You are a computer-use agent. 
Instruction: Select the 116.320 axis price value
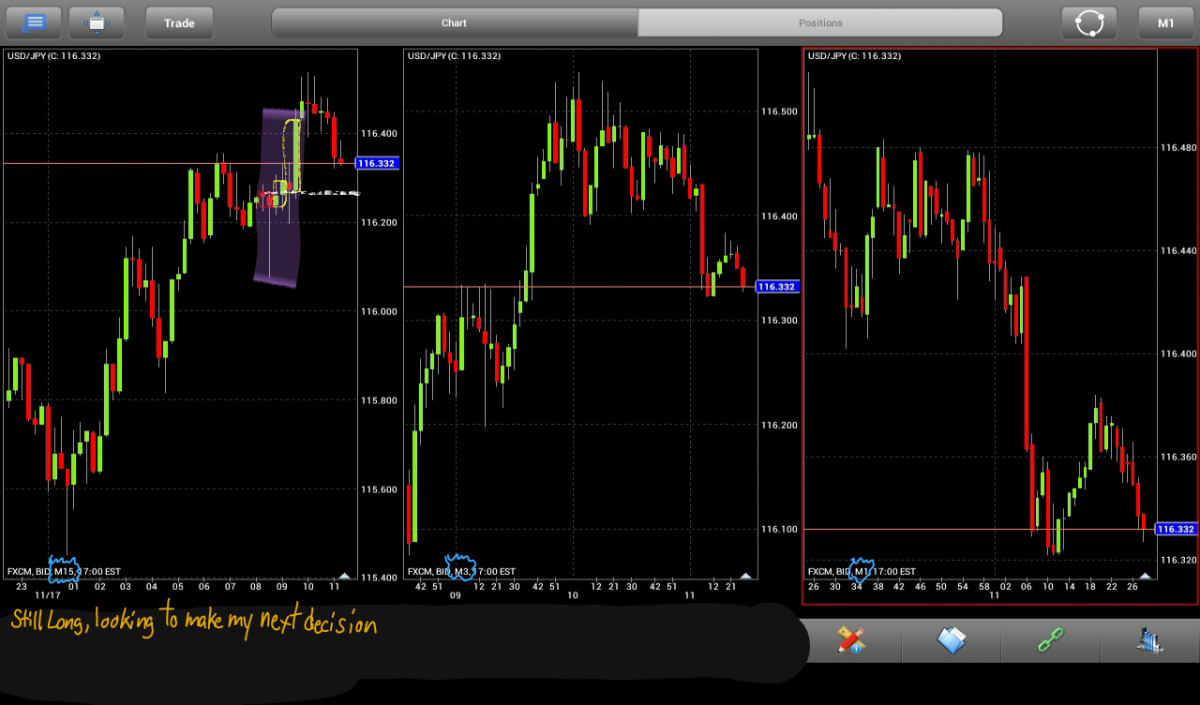(1178, 560)
